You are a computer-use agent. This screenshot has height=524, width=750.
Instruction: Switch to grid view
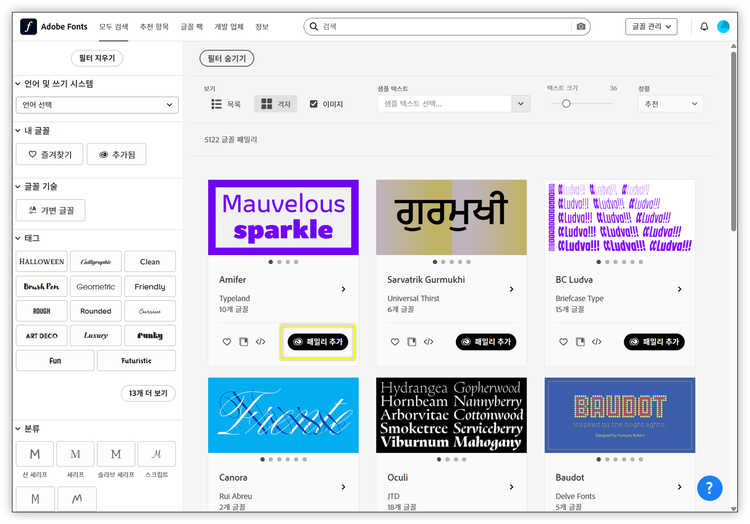click(276, 104)
